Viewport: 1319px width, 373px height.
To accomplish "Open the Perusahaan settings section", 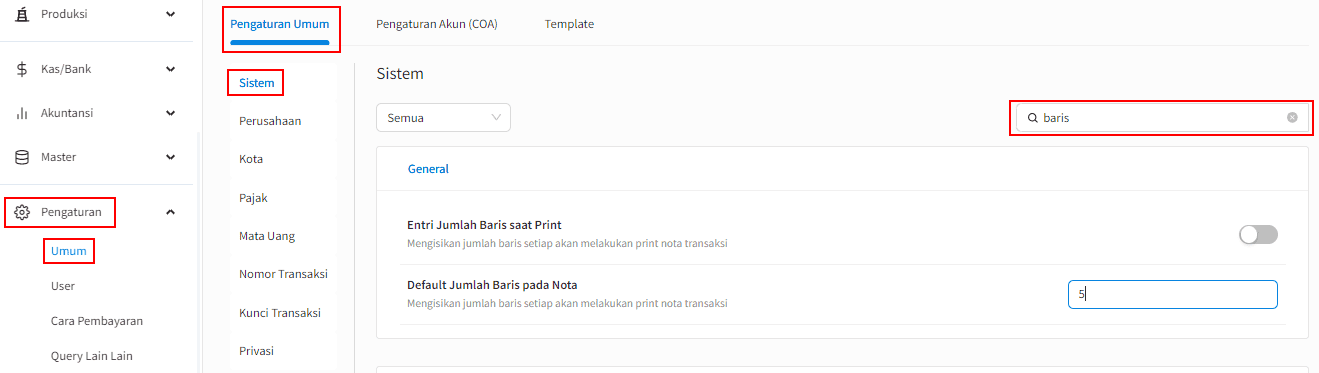I will pyautogui.click(x=270, y=121).
